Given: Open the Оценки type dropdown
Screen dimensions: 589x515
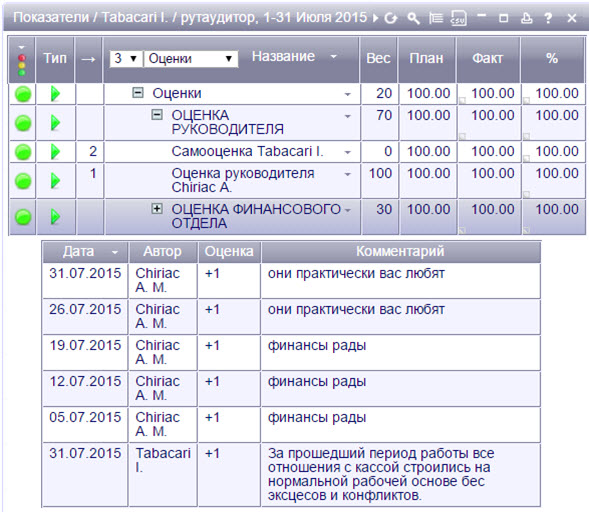Looking at the screenshot, I should 190,59.
